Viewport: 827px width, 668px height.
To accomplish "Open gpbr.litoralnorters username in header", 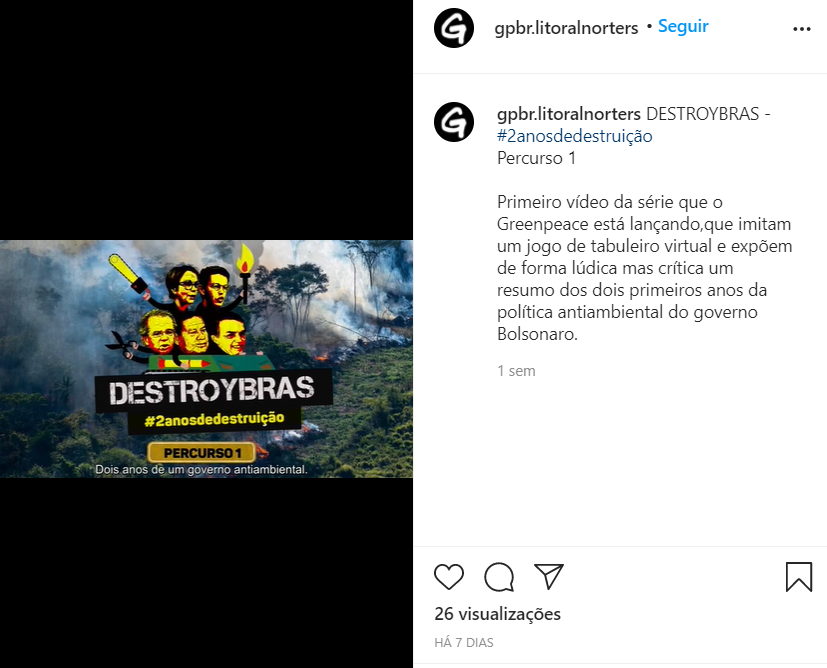I will click(566, 28).
